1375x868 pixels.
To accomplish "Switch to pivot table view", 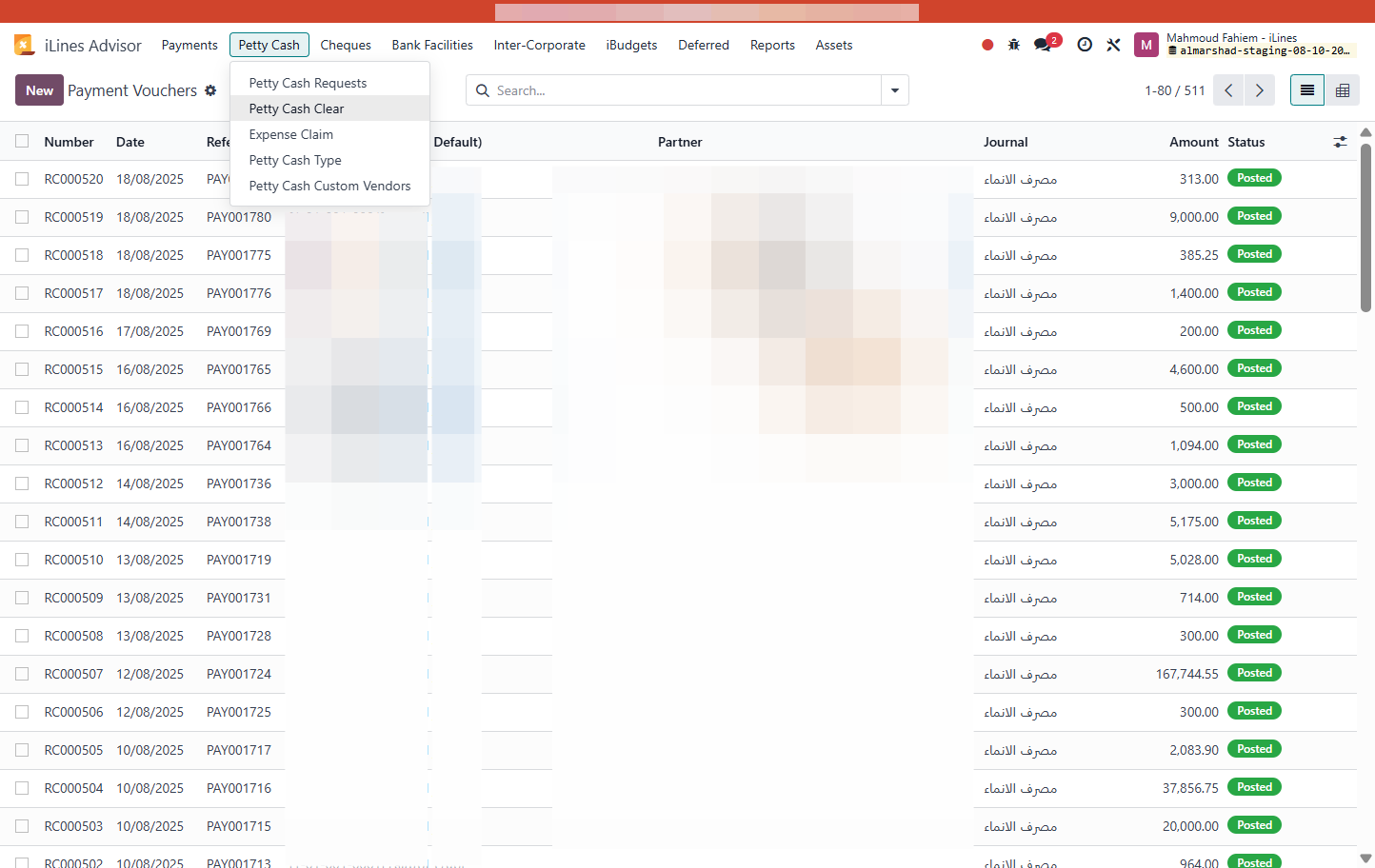I will (1343, 90).
